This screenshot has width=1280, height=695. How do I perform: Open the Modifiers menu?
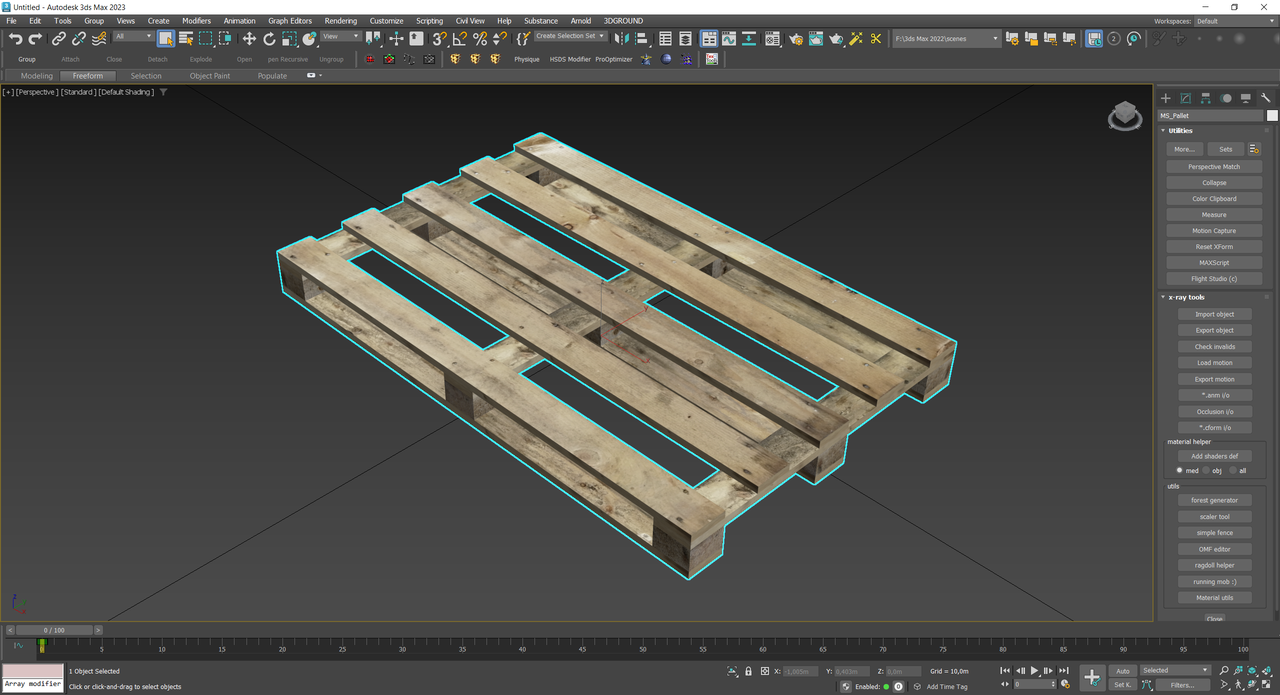point(196,20)
